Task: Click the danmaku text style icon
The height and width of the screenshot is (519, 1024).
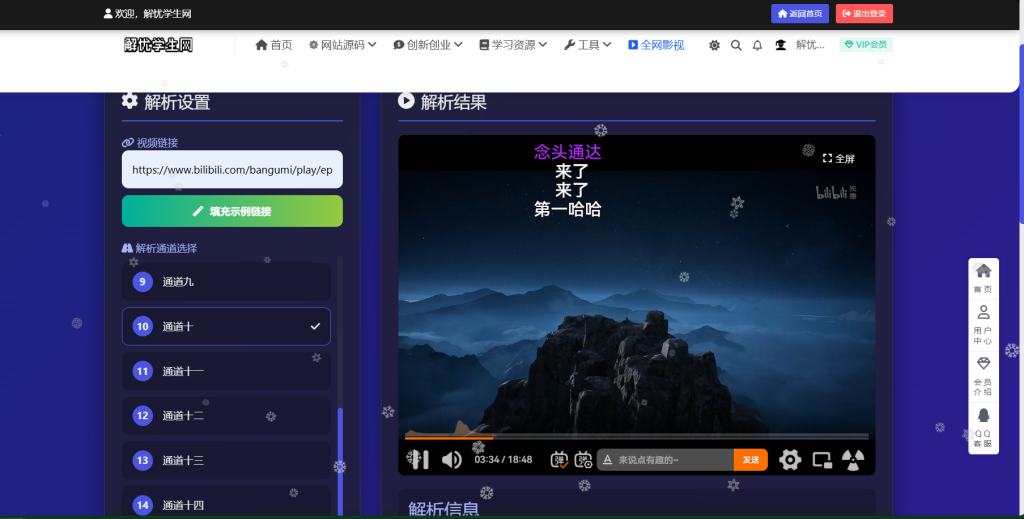Action: [607, 460]
